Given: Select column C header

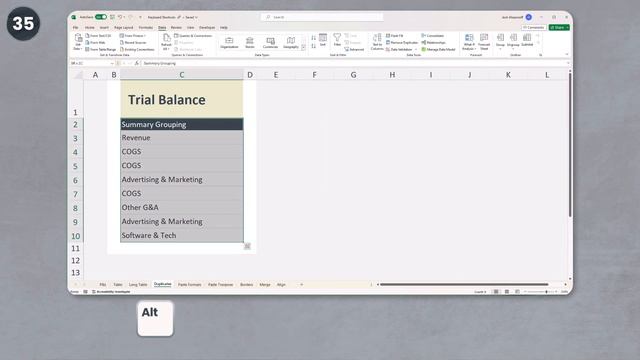Looking at the screenshot, I should tap(182, 75).
